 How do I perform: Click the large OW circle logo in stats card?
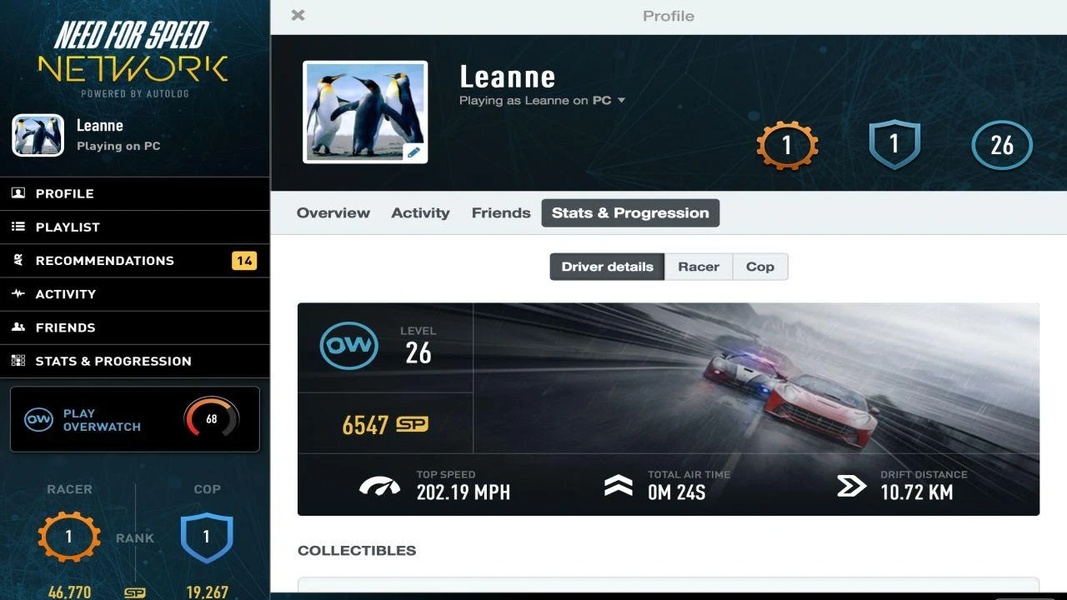point(349,346)
